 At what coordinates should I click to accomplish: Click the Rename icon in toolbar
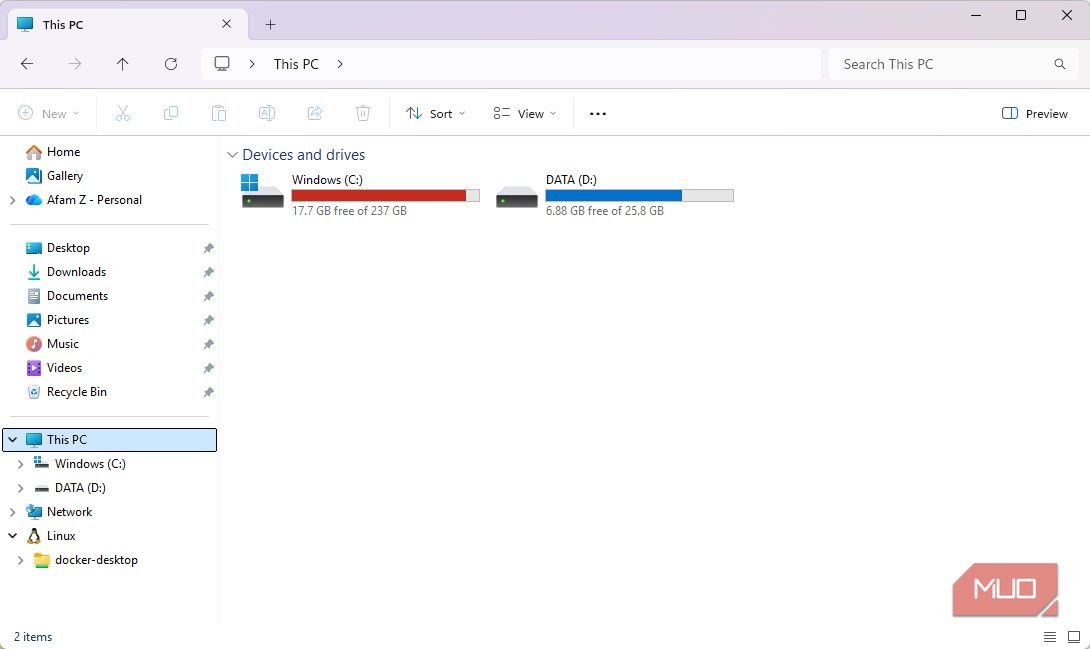tap(267, 113)
